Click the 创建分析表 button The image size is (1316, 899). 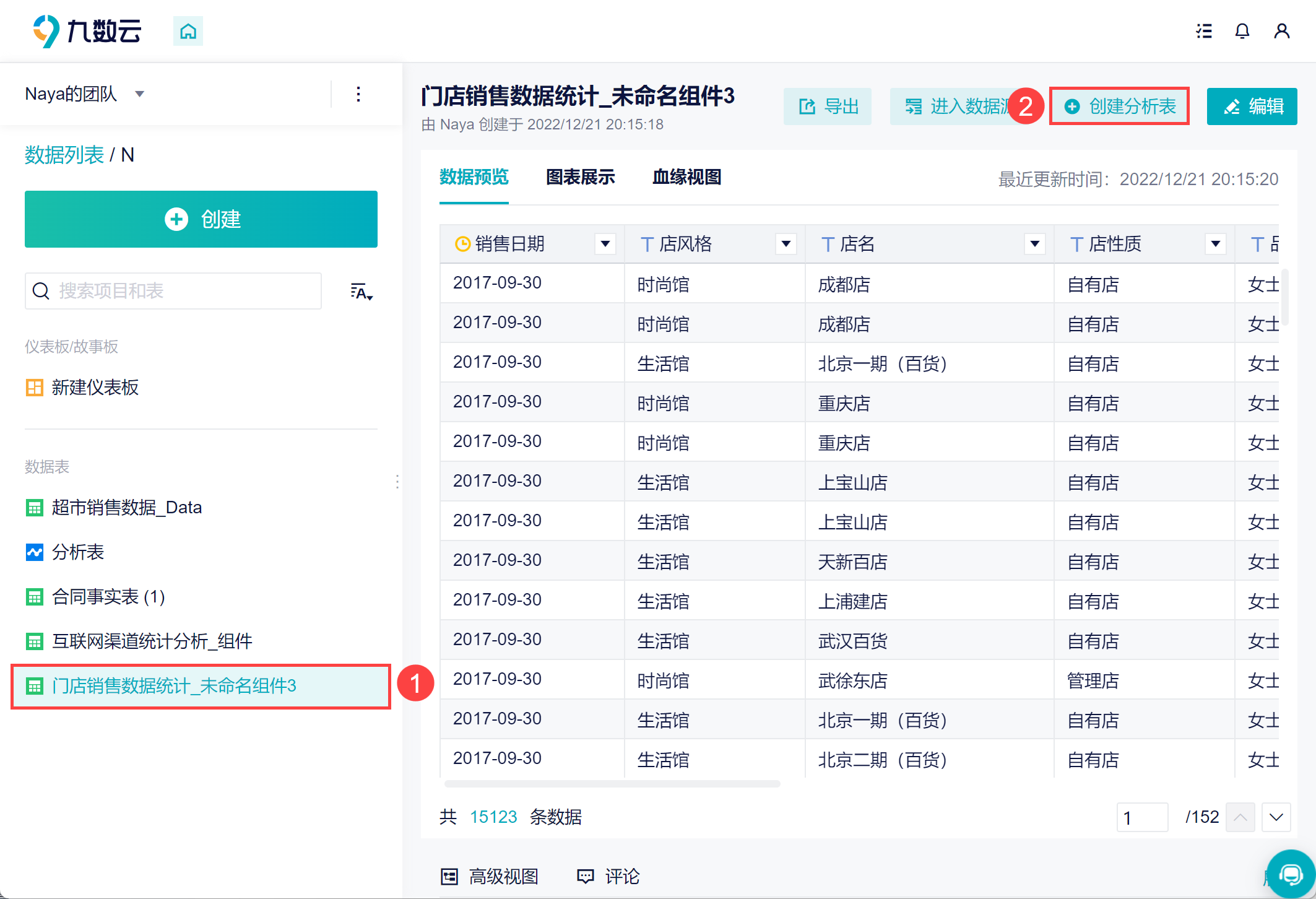[1120, 106]
